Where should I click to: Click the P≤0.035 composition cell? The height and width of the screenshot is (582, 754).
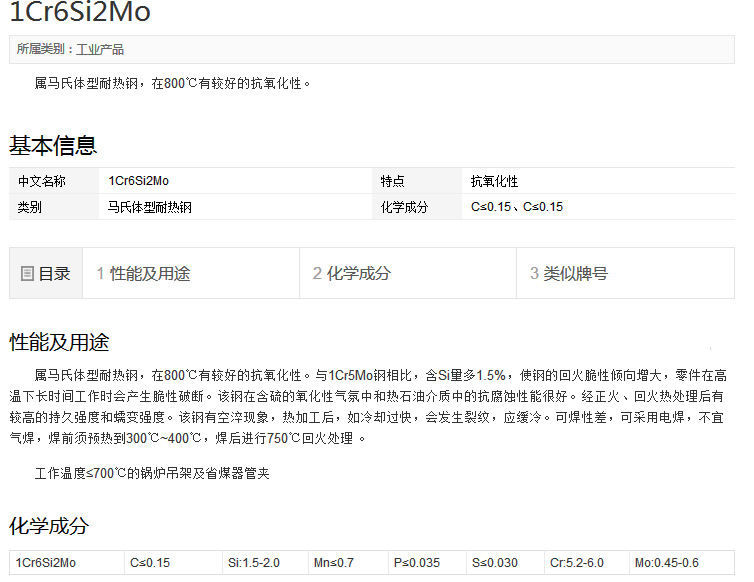(x=416, y=563)
